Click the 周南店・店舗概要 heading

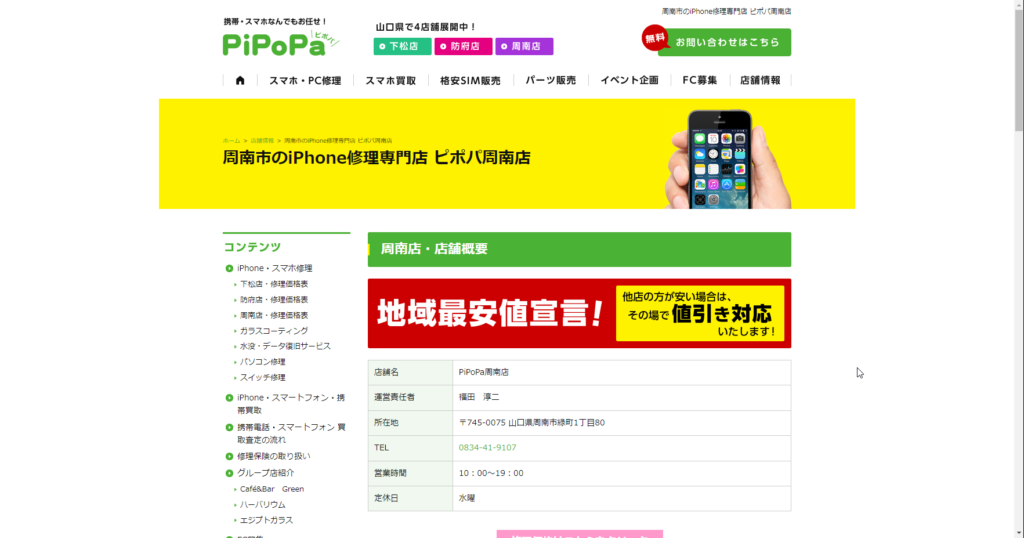(x=579, y=249)
